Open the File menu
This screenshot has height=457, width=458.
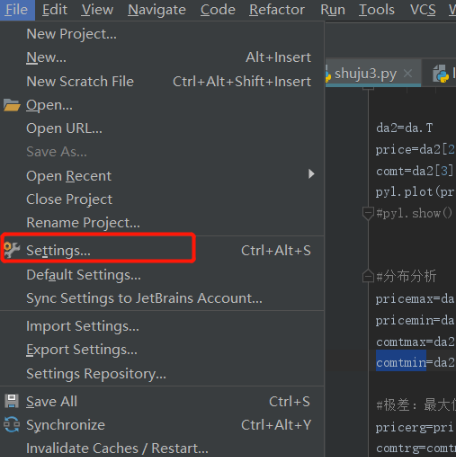tap(17, 10)
